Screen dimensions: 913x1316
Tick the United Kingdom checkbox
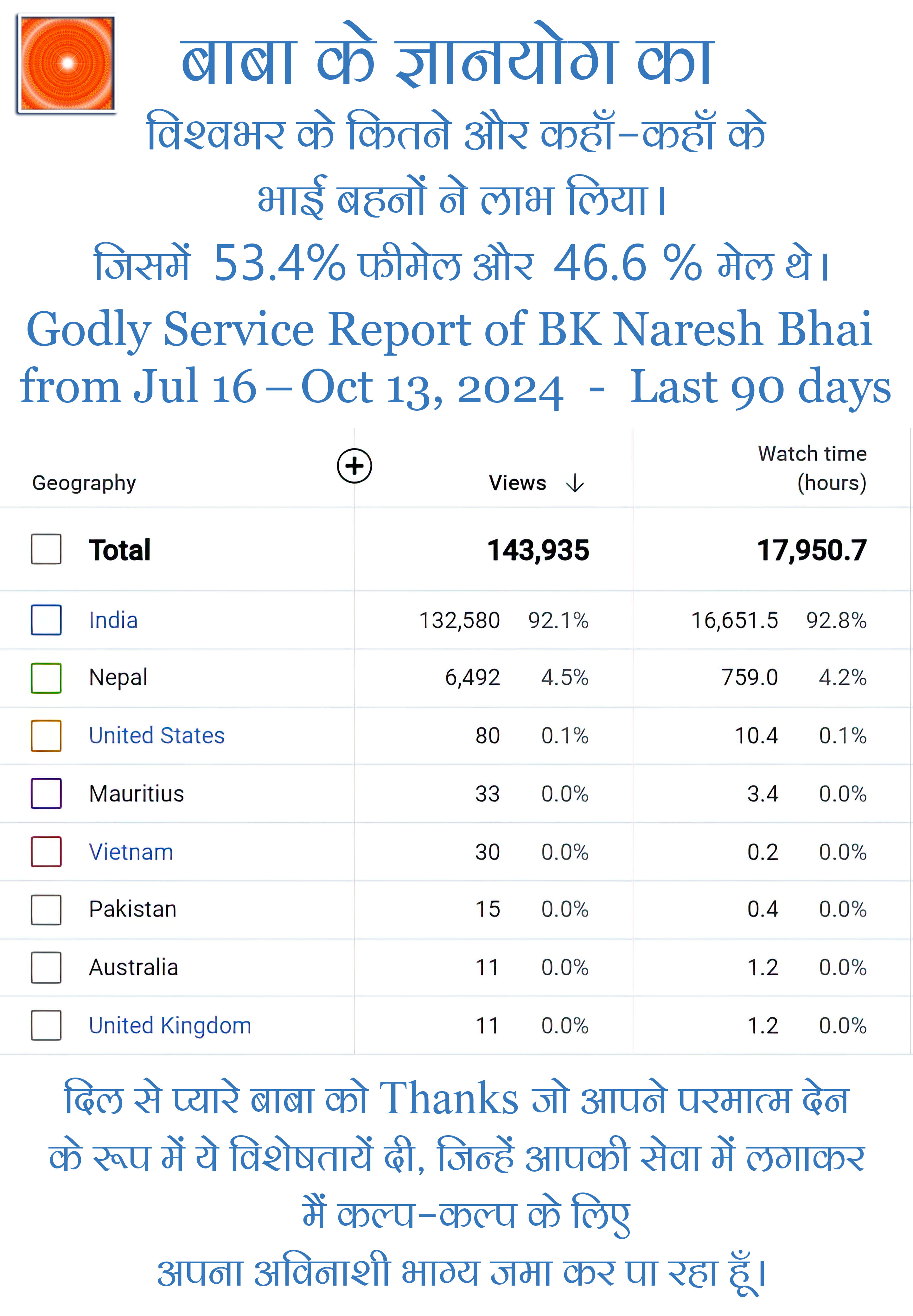[46, 1025]
